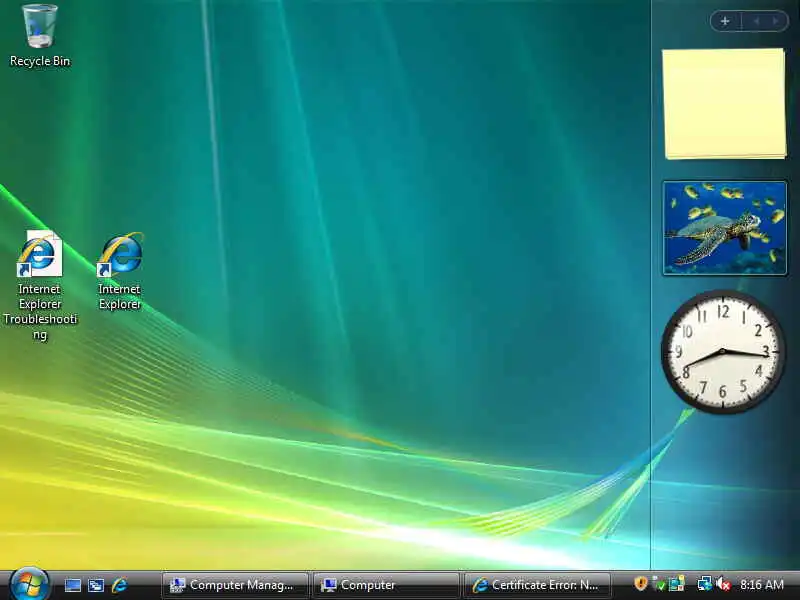Screen dimensions: 800x600
Task: Go to the next sidebar gadget page
Action: (x=776, y=21)
